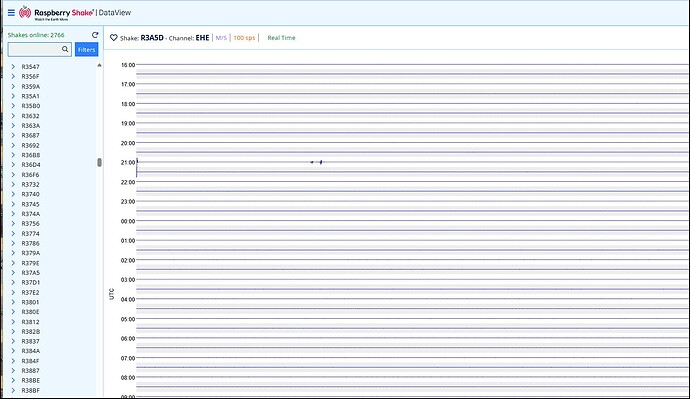Select station R37E2 in the list
690x399 pixels.
coord(30,293)
